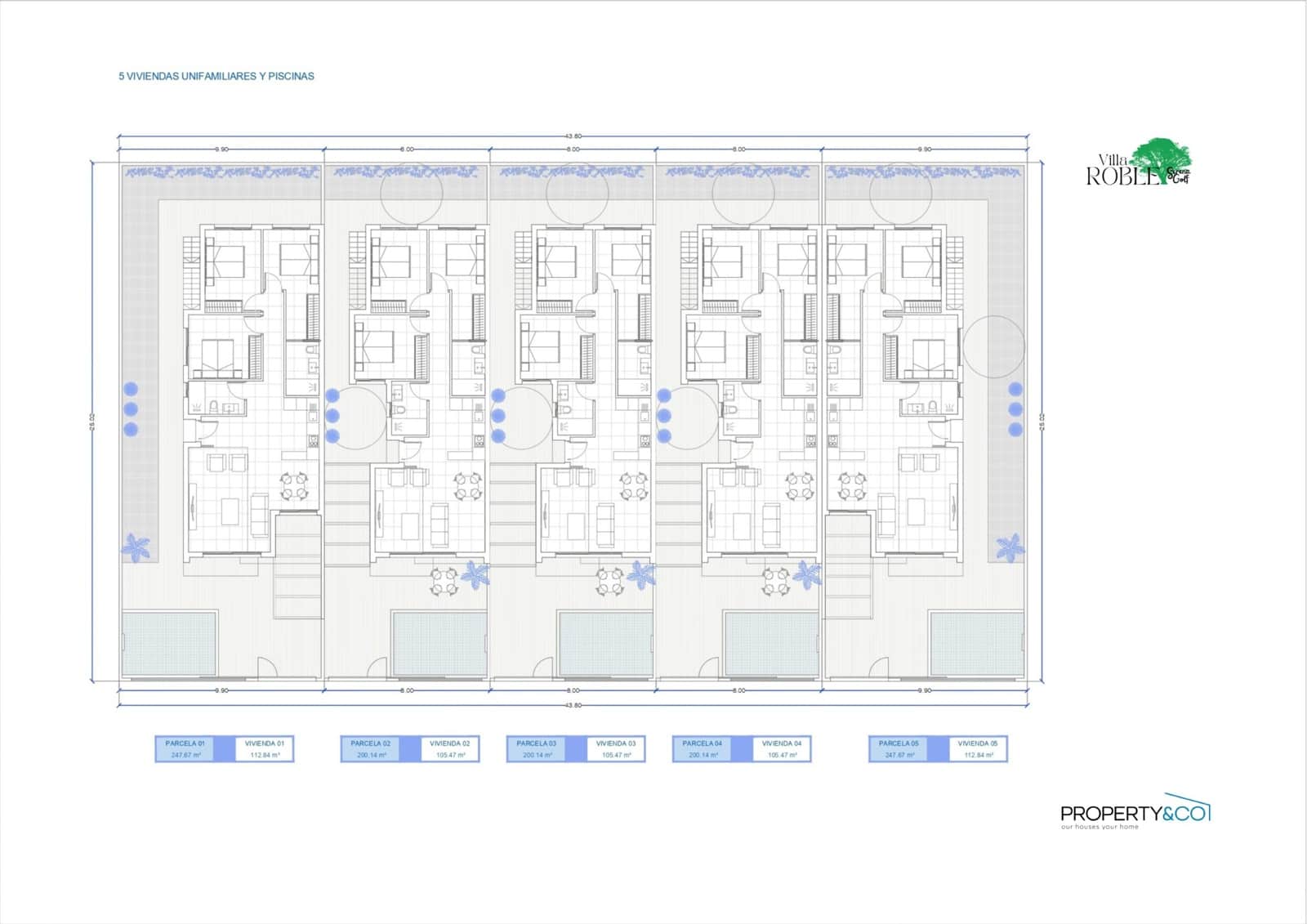The width and height of the screenshot is (1307, 924).
Task: Select the middle blue circle in parcel 01
Action: (x=131, y=408)
